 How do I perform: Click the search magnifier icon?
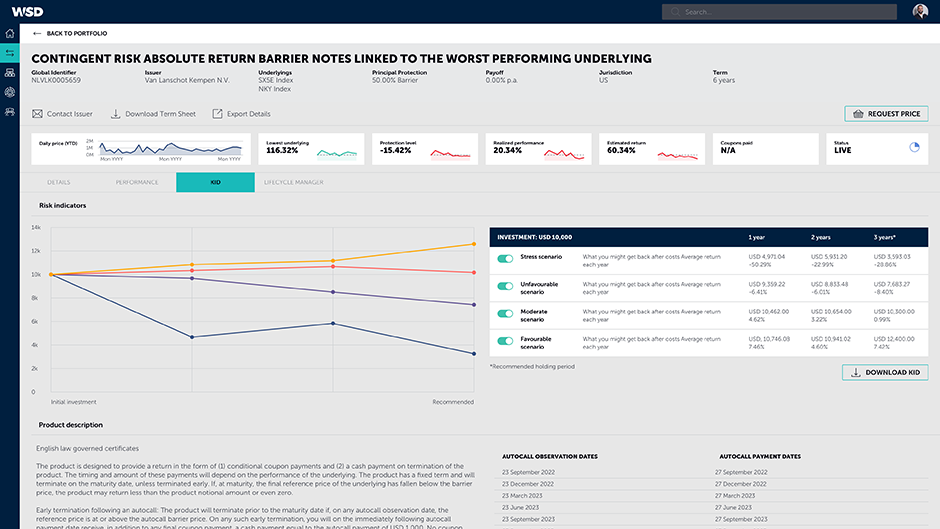point(676,11)
